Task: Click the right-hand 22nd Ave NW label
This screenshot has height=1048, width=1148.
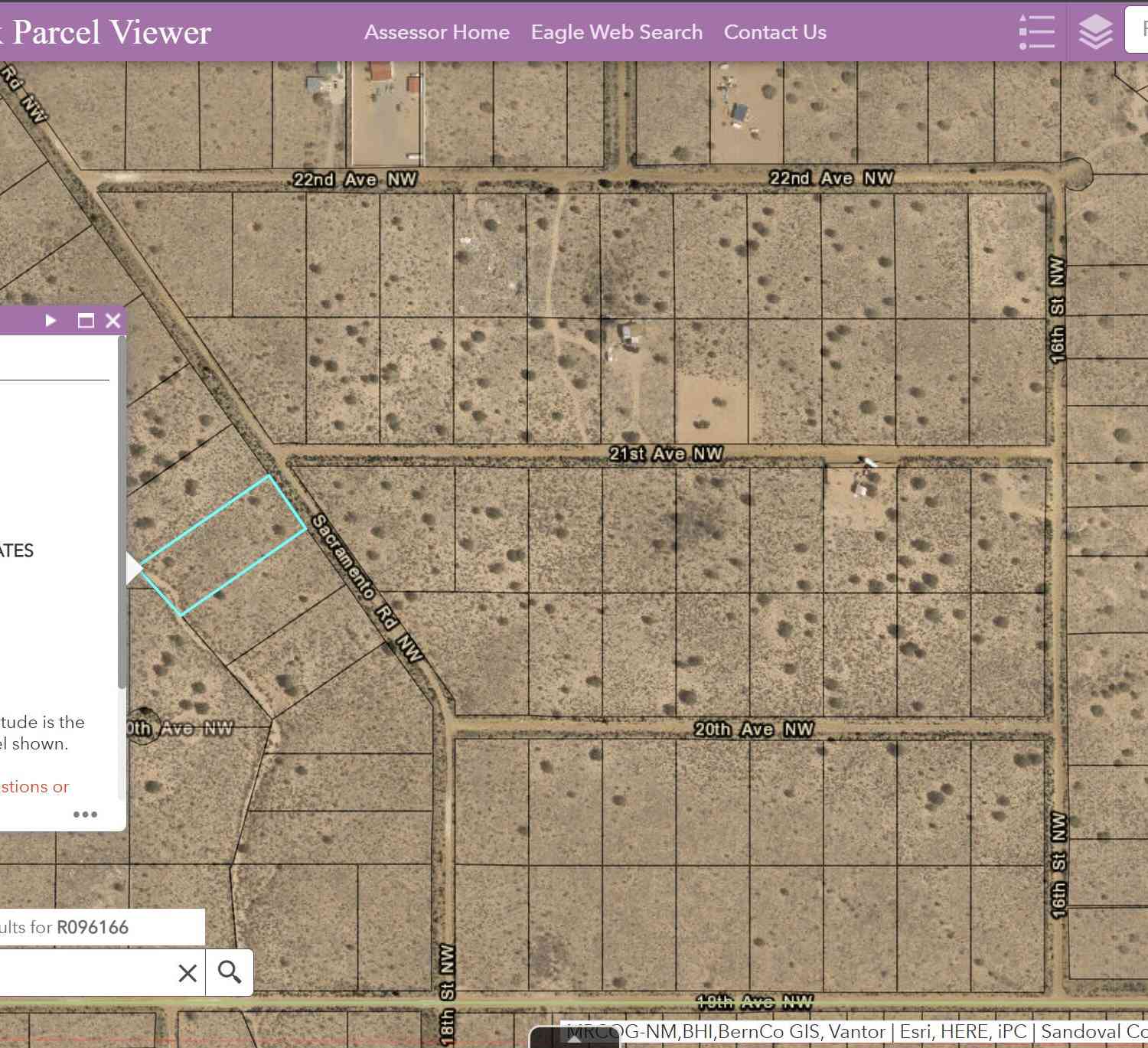Action: point(831,178)
